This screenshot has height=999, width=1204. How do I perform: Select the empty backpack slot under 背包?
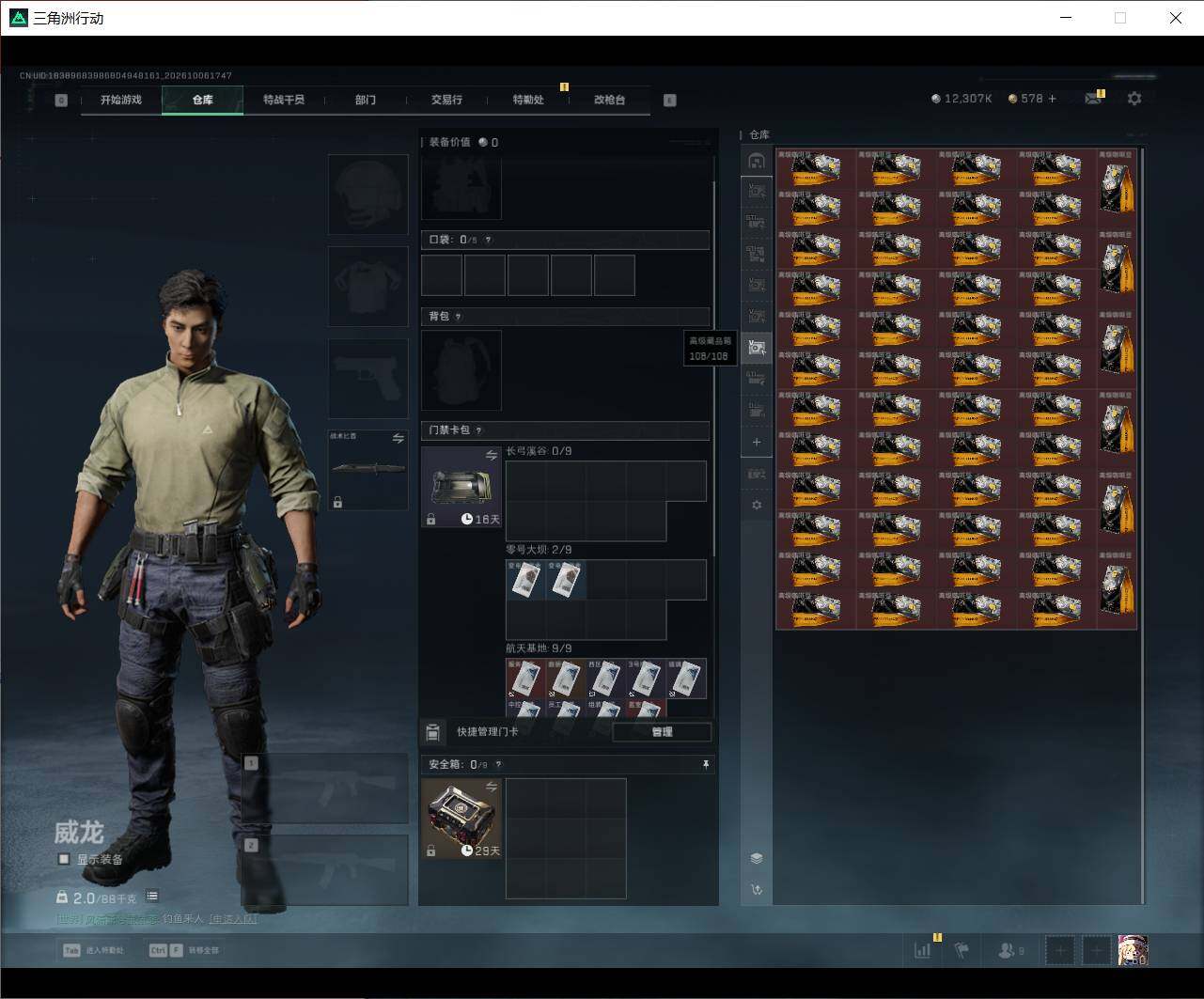pos(461,370)
